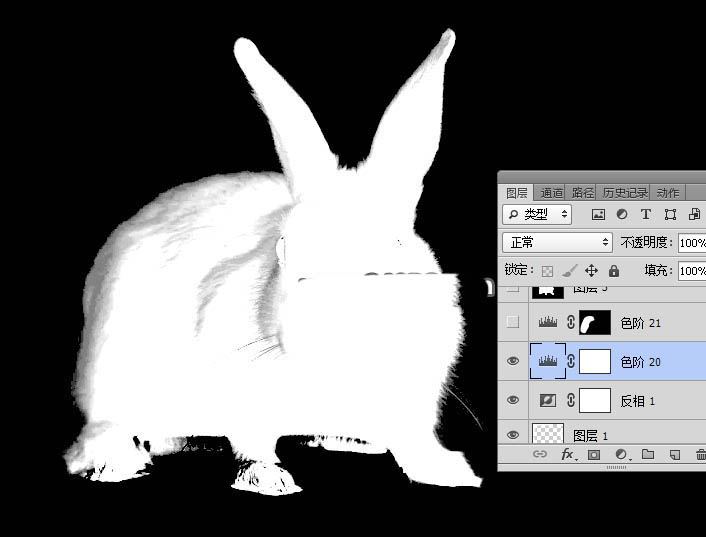Click the 不透明度 opacity value field
The height and width of the screenshot is (537, 706).
pos(692,243)
